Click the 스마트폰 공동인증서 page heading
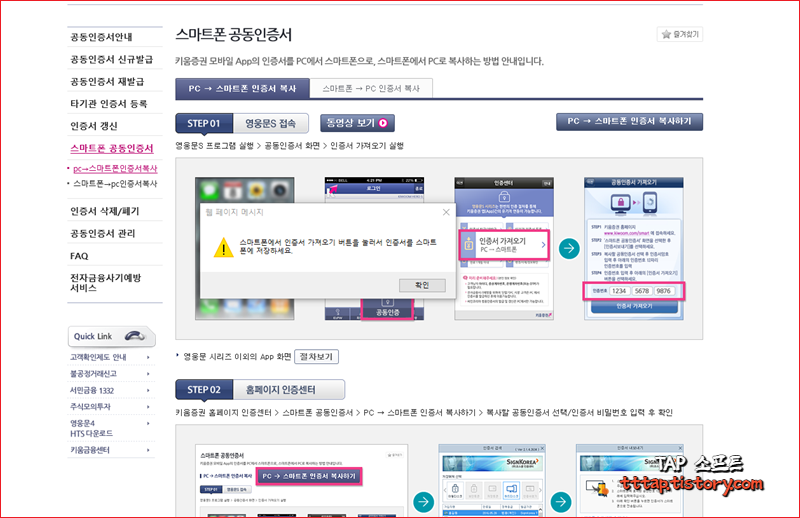The image size is (800, 518). tap(233, 35)
